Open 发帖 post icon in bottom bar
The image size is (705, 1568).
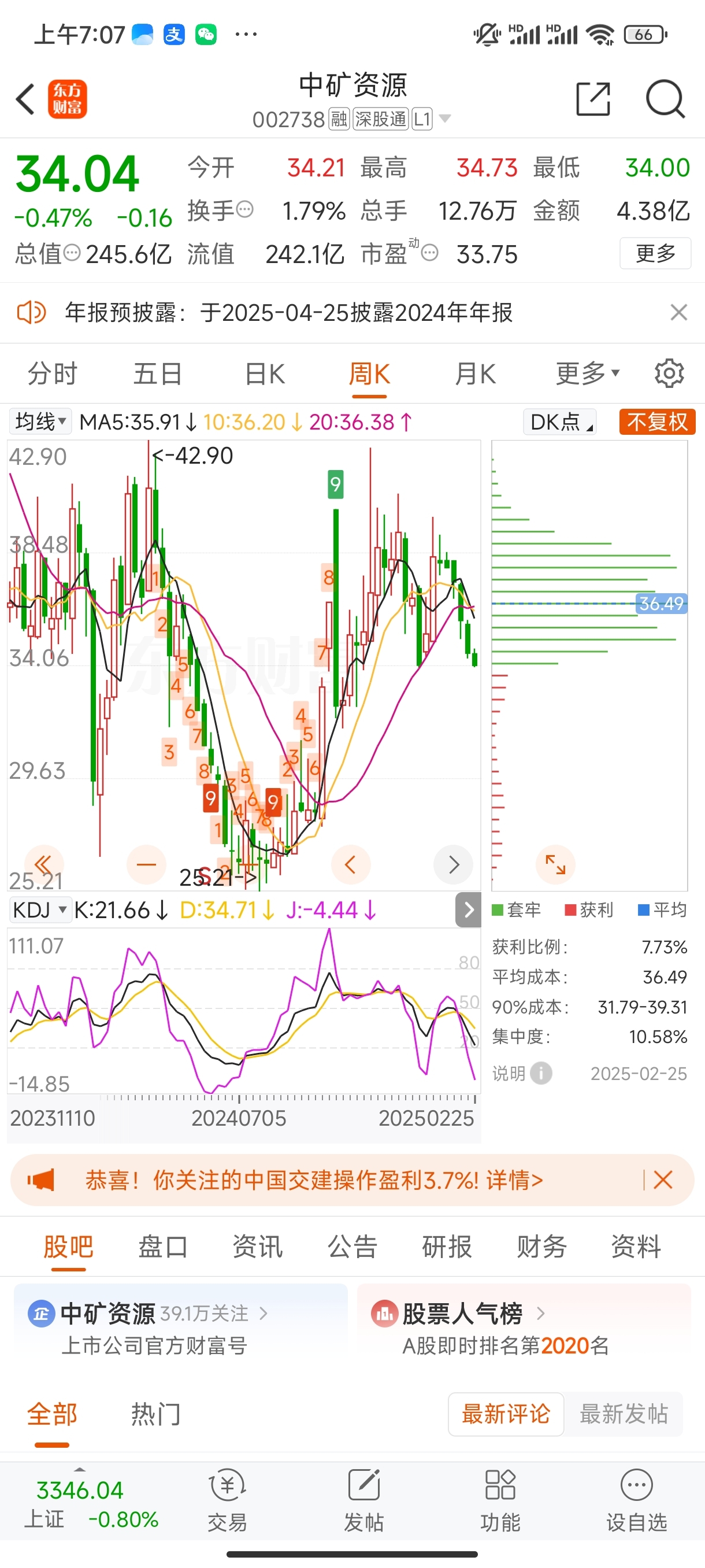click(x=363, y=1500)
